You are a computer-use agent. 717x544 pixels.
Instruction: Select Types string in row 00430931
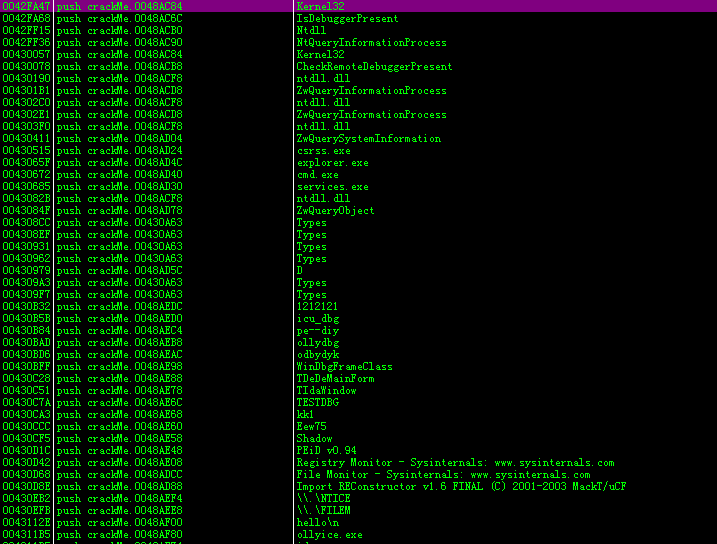pyautogui.click(x=311, y=246)
